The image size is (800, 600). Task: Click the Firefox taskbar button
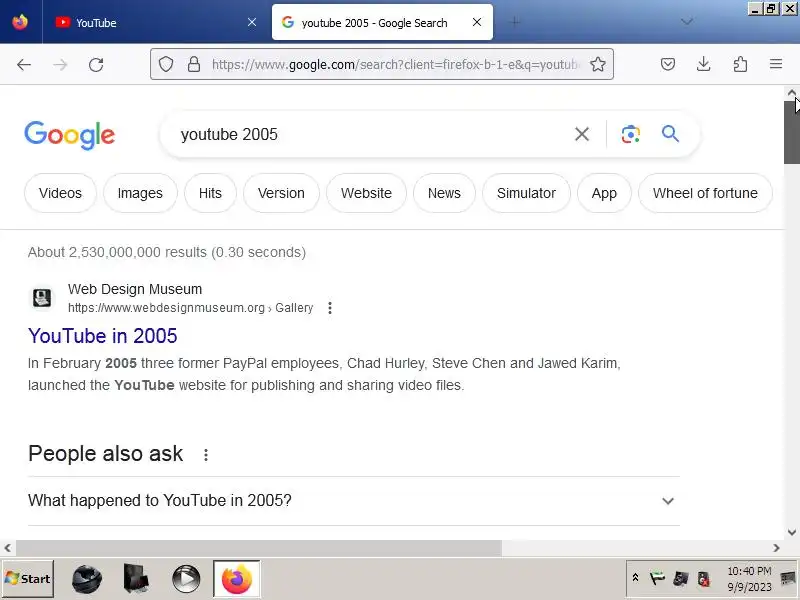click(237, 579)
